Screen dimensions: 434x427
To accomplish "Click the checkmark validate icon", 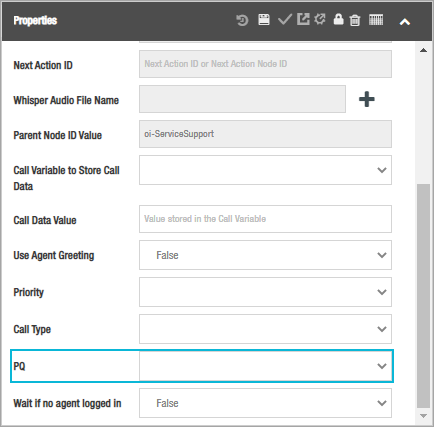I will (x=285, y=20).
